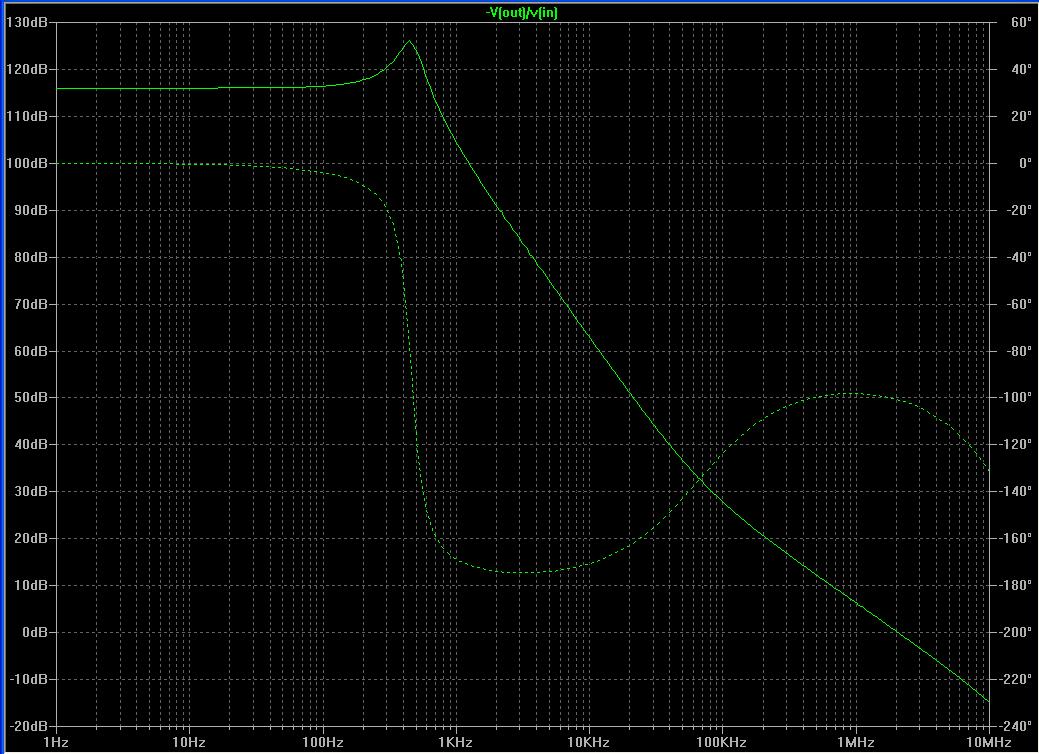The image size is (1039, 754).
Task: Click the dashed phase curve maximum near 1MHz
Action: pyautogui.click(x=851, y=394)
